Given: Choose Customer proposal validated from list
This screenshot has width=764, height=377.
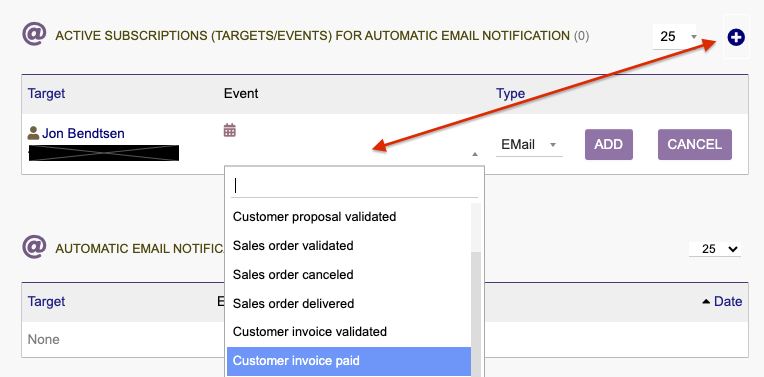Looking at the screenshot, I should (x=349, y=216).
